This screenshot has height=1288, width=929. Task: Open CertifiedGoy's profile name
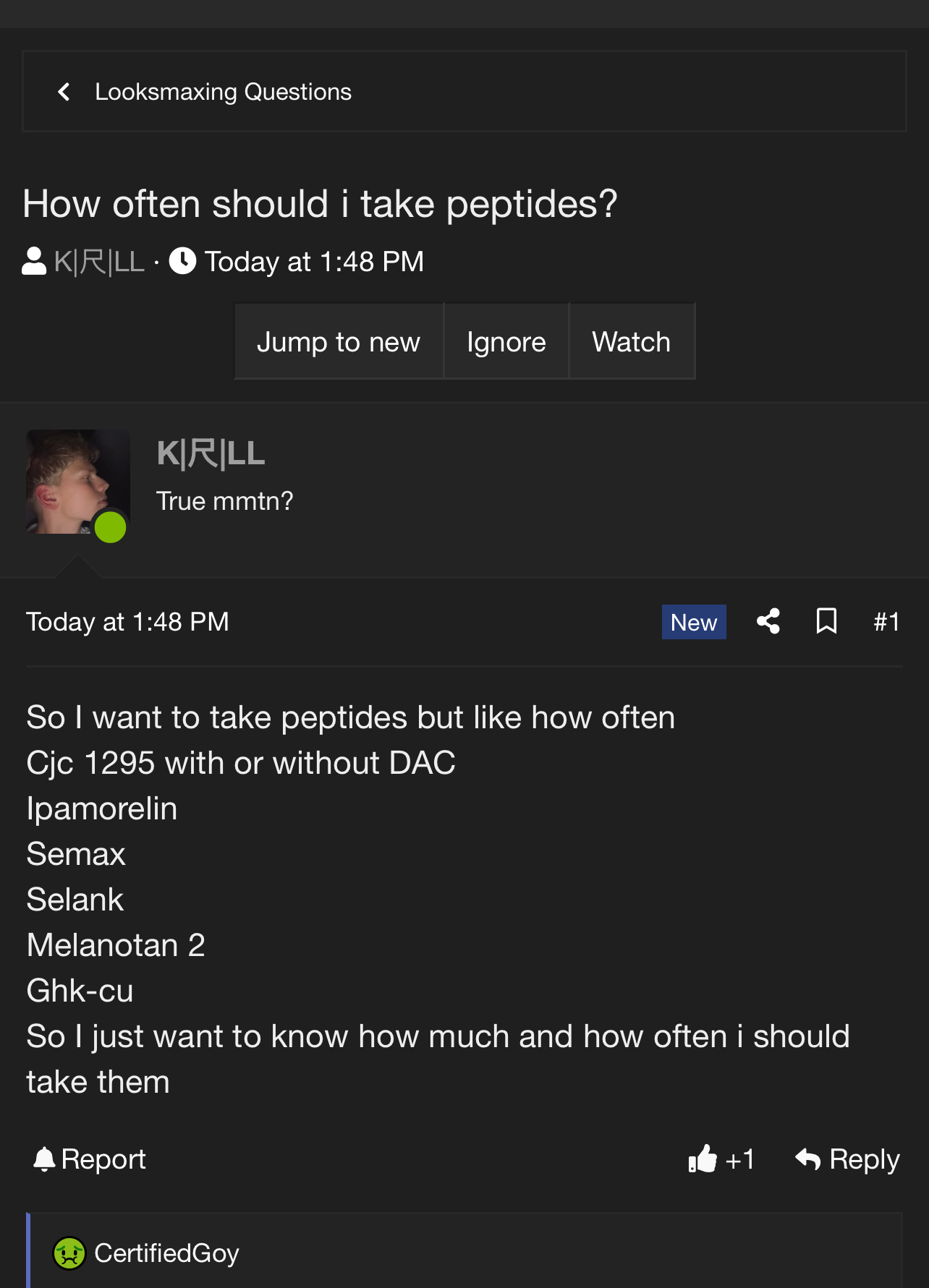[x=166, y=1253]
